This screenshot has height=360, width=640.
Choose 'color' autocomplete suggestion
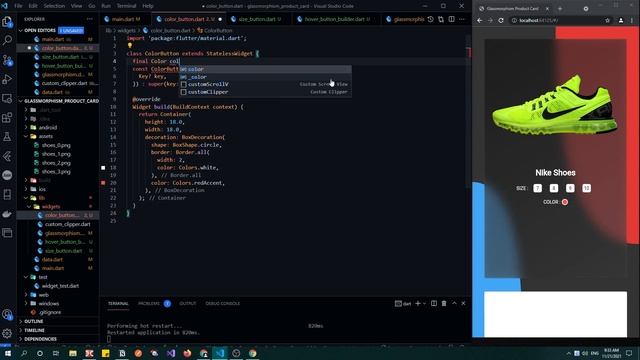[265, 69]
